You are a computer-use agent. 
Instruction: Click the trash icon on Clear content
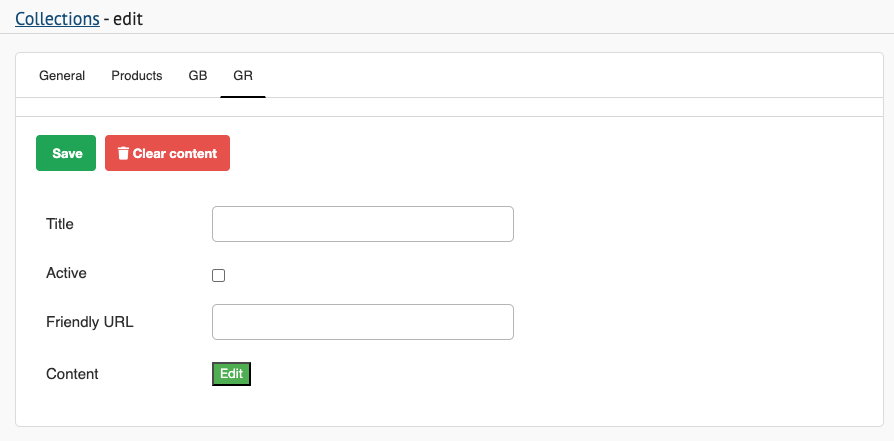tap(123, 154)
